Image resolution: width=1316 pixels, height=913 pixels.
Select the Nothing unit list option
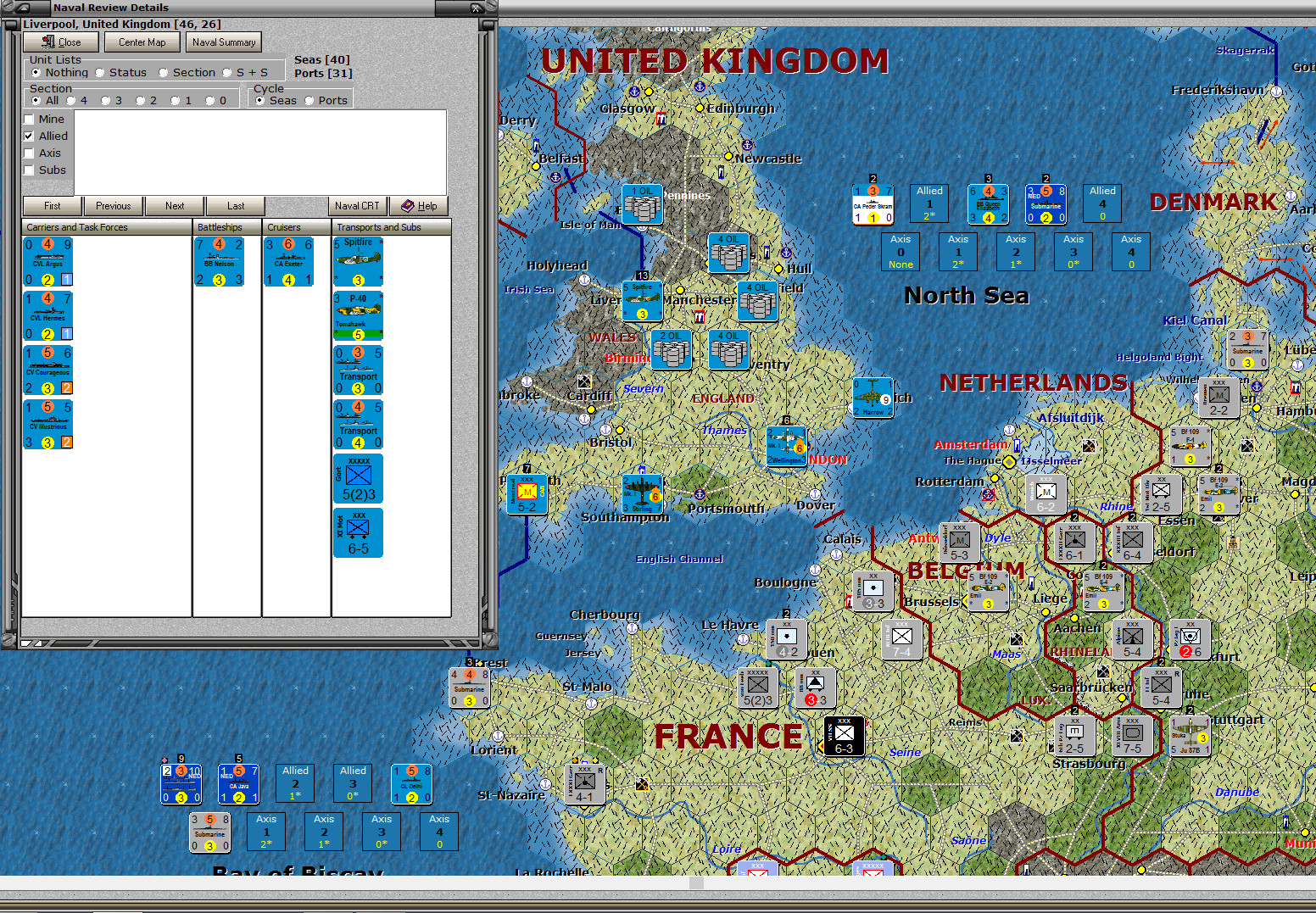tap(59, 73)
